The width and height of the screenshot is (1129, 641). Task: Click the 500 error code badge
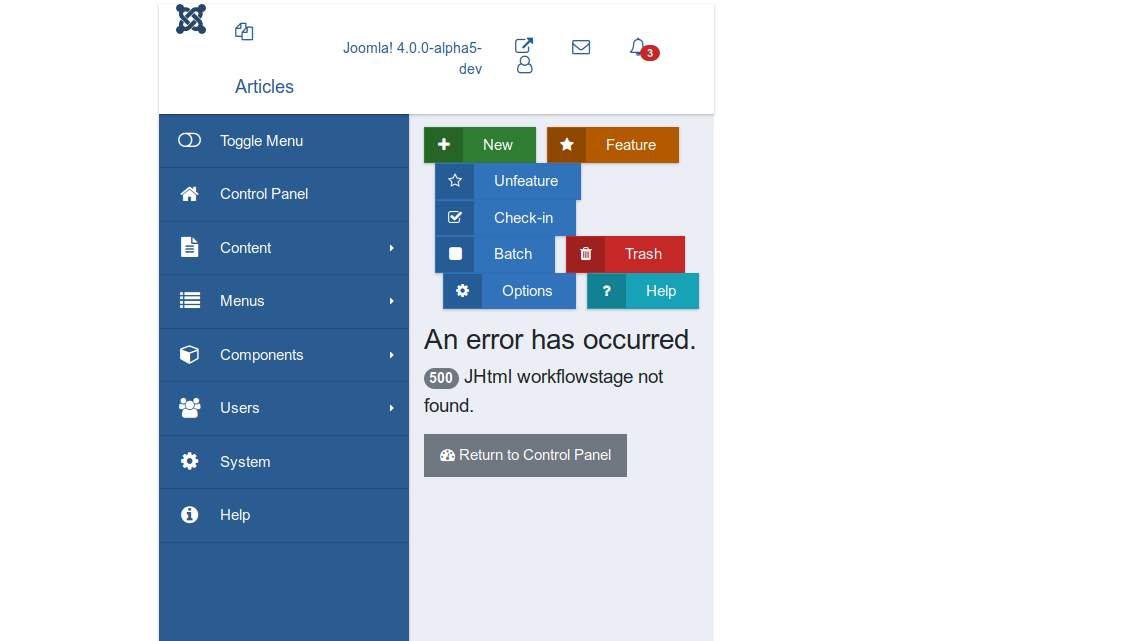[x=441, y=378]
